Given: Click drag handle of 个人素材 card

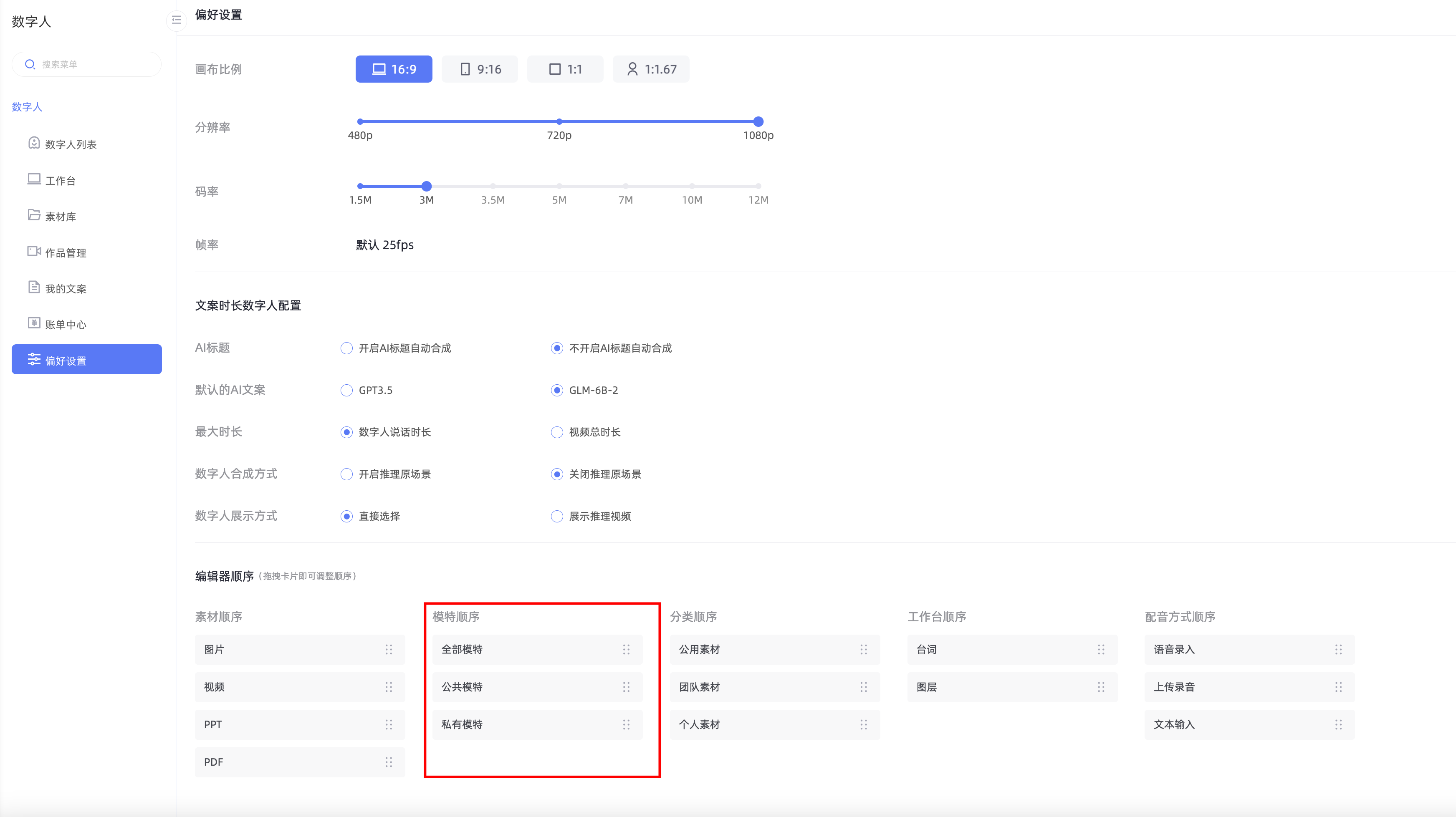Looking at the screenshot, I should [864, 725].
